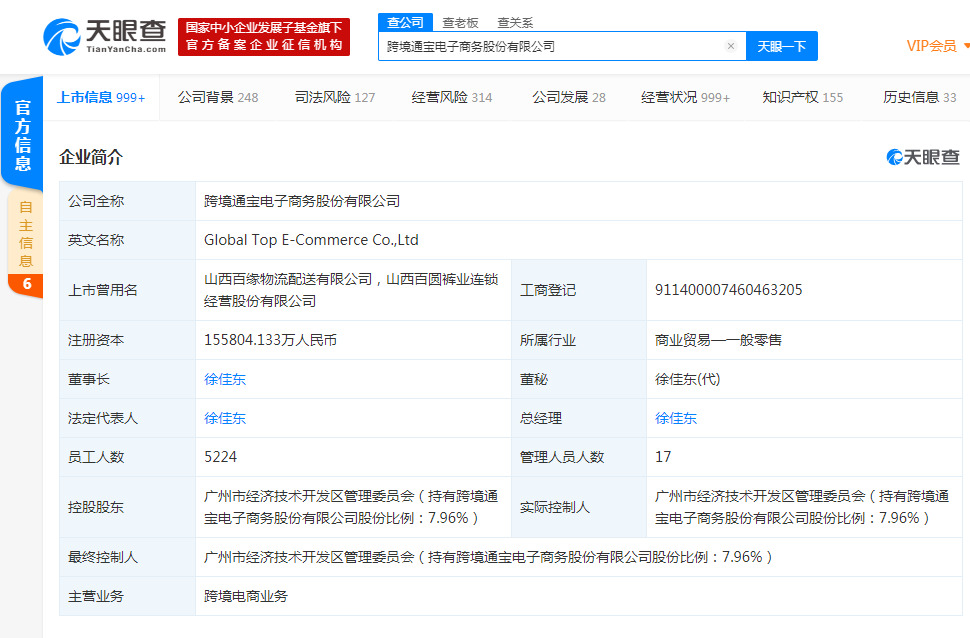Open the 历史信息 33 tab
This screenshot has width=970, height=638.
point(919,97)
